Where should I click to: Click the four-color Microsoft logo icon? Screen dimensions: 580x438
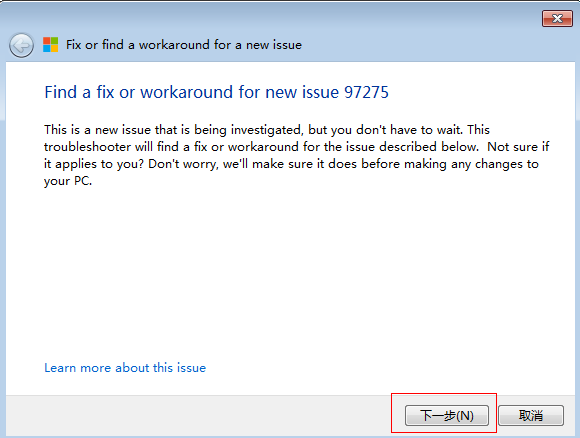51,45
